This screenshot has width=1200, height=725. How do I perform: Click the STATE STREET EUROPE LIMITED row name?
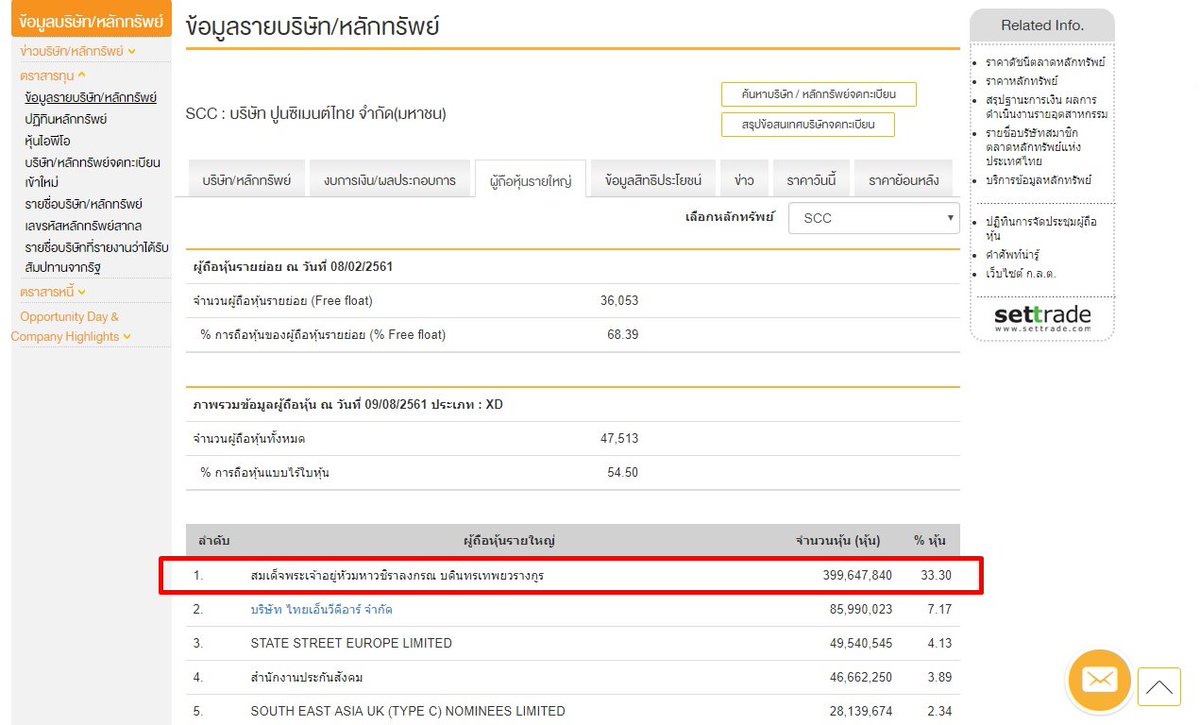351,643
